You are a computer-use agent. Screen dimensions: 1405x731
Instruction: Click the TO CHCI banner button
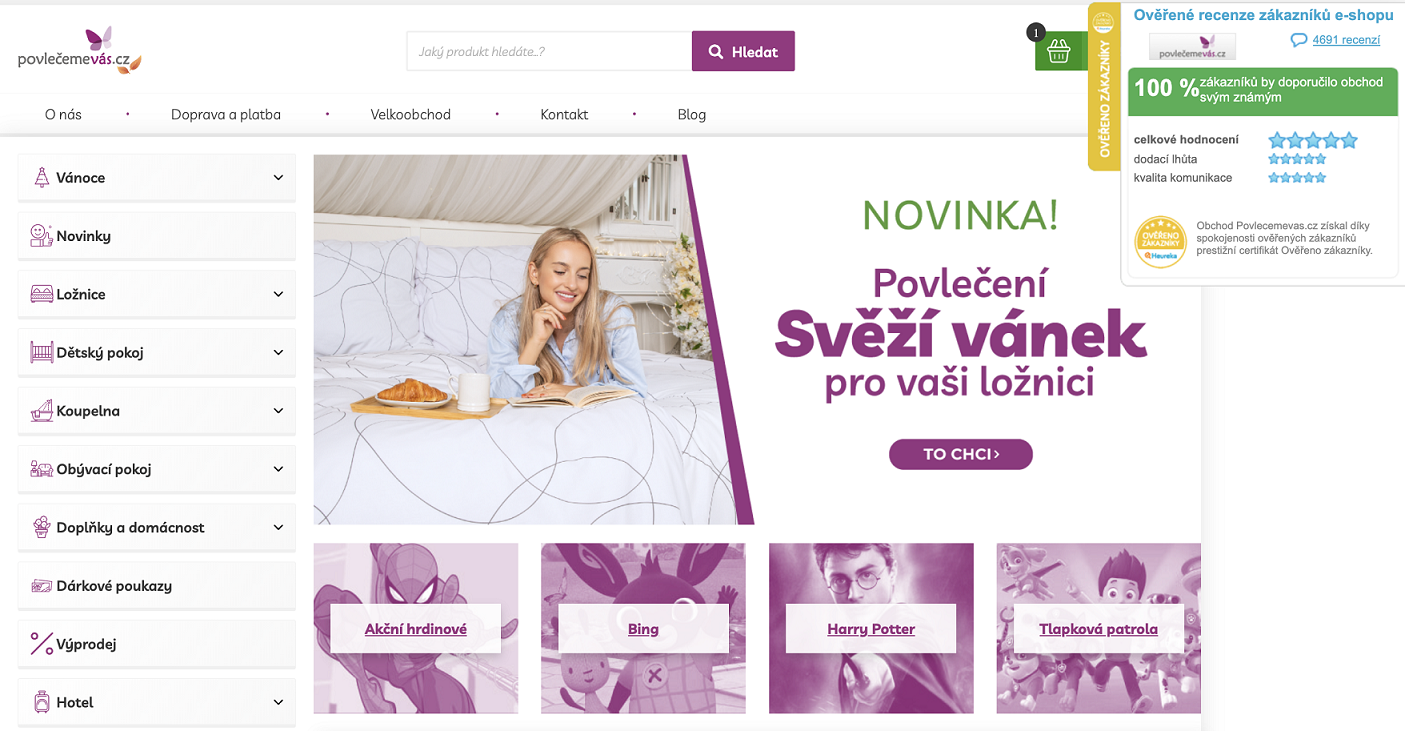click(961, 454)
